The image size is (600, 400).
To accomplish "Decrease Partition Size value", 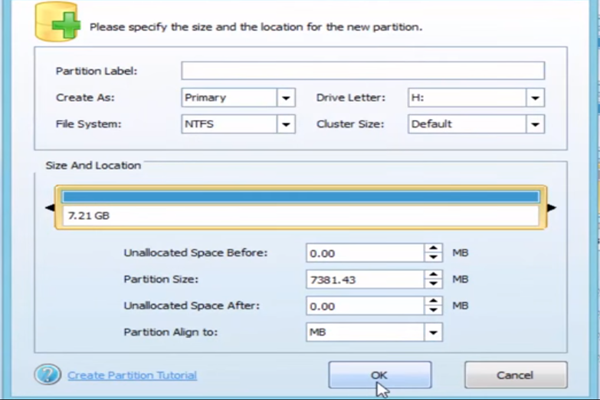I will point(433,284).
